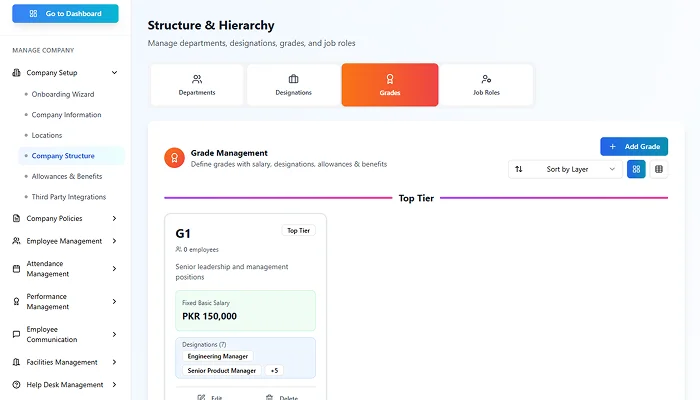
Task: Click the +5 designations badge
Action: click(x=274, y=370)
